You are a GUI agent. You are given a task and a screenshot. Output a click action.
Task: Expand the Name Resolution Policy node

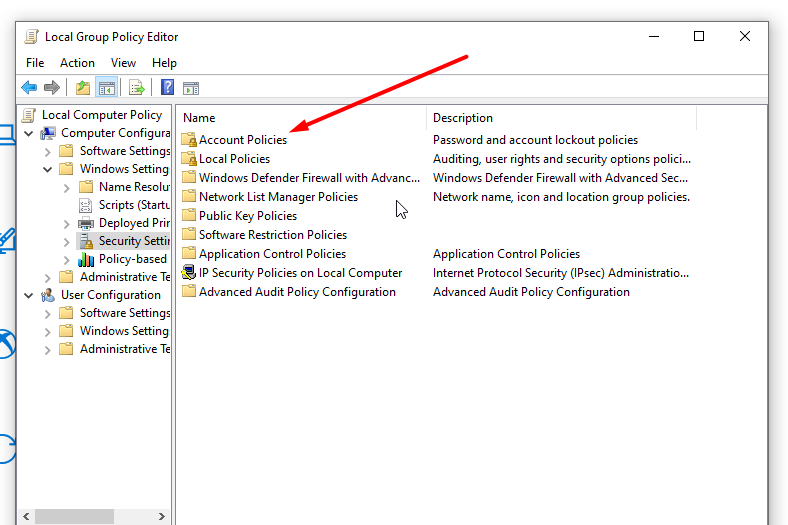(x=67, y=188)
